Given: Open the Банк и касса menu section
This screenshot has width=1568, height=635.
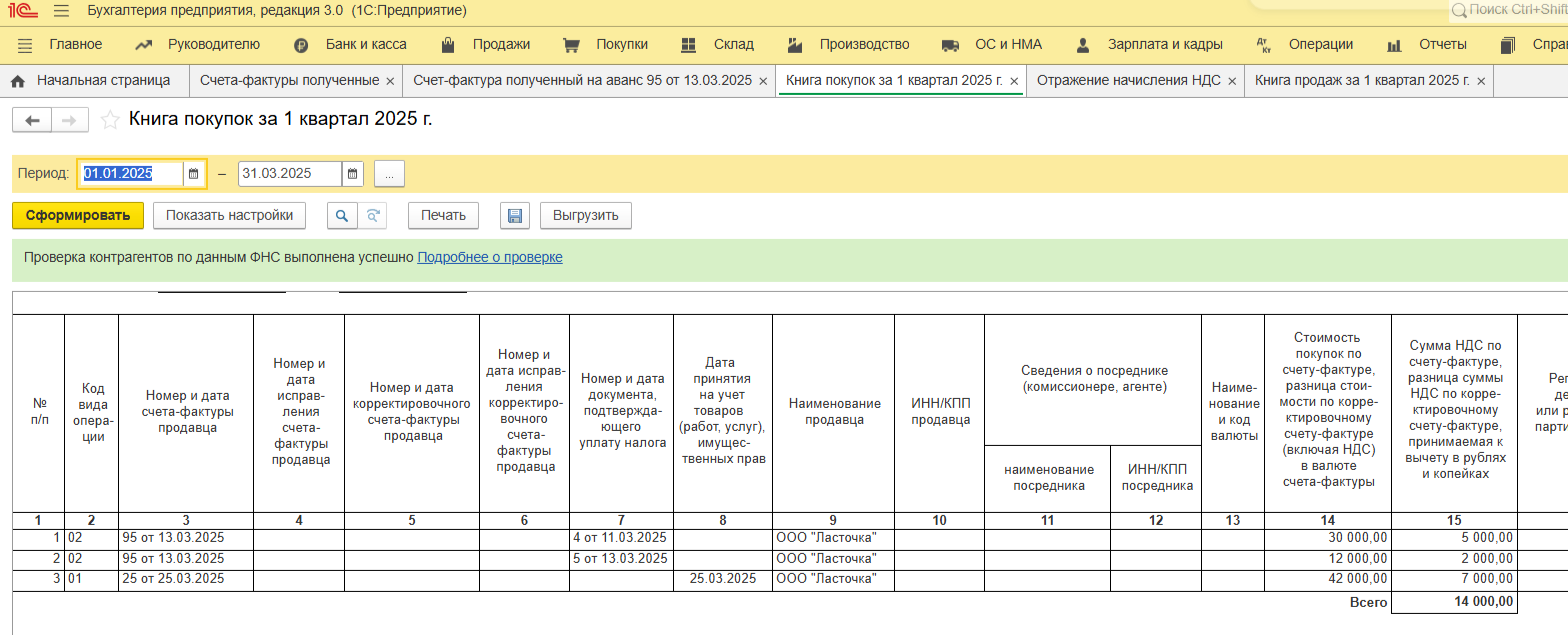Looking at the screenshot, I should click(365, 44).
